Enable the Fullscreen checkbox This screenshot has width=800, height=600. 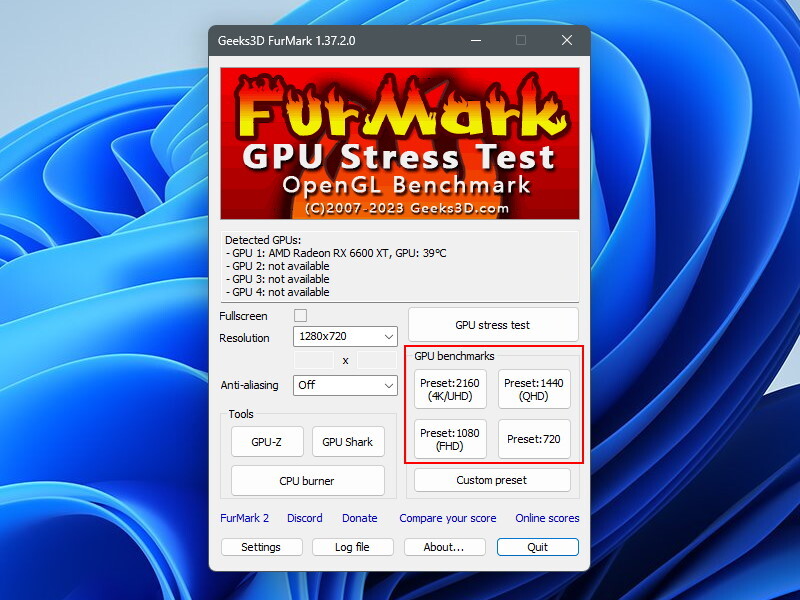pyautogui.click(x=300, y=315)
